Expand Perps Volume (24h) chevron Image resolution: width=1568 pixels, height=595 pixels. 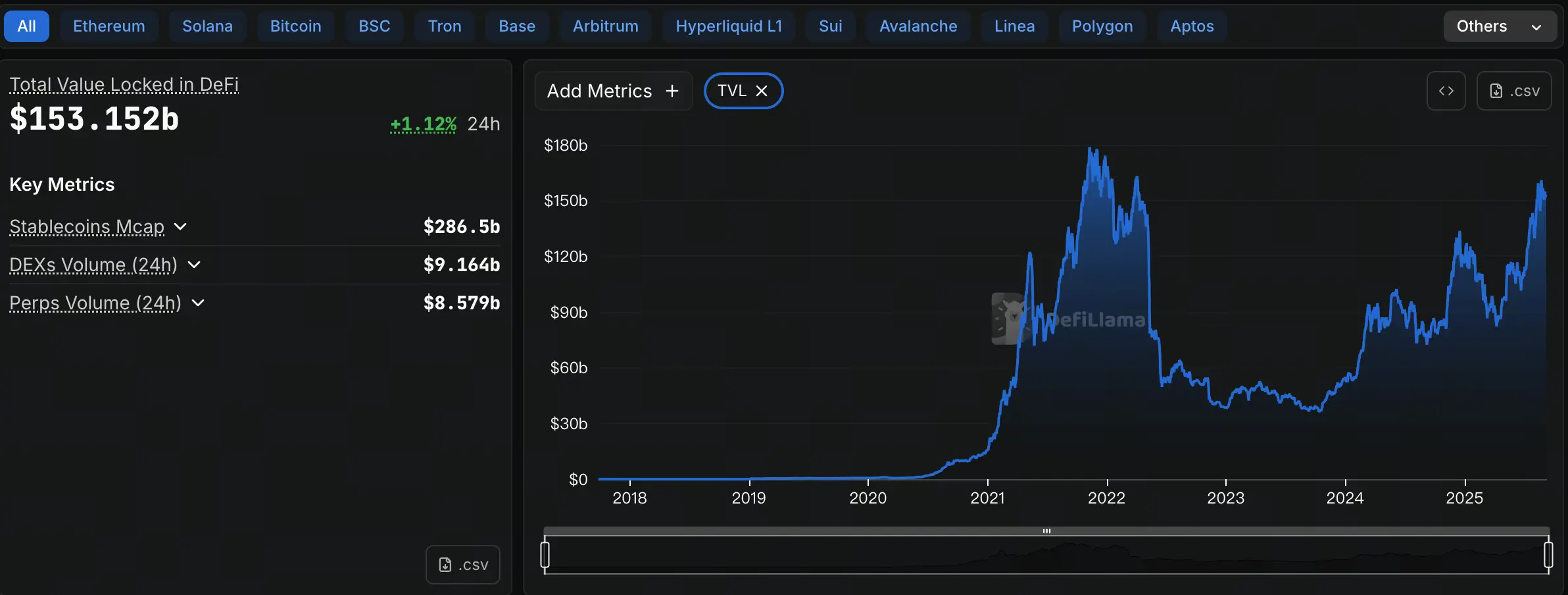click(198, 303)
